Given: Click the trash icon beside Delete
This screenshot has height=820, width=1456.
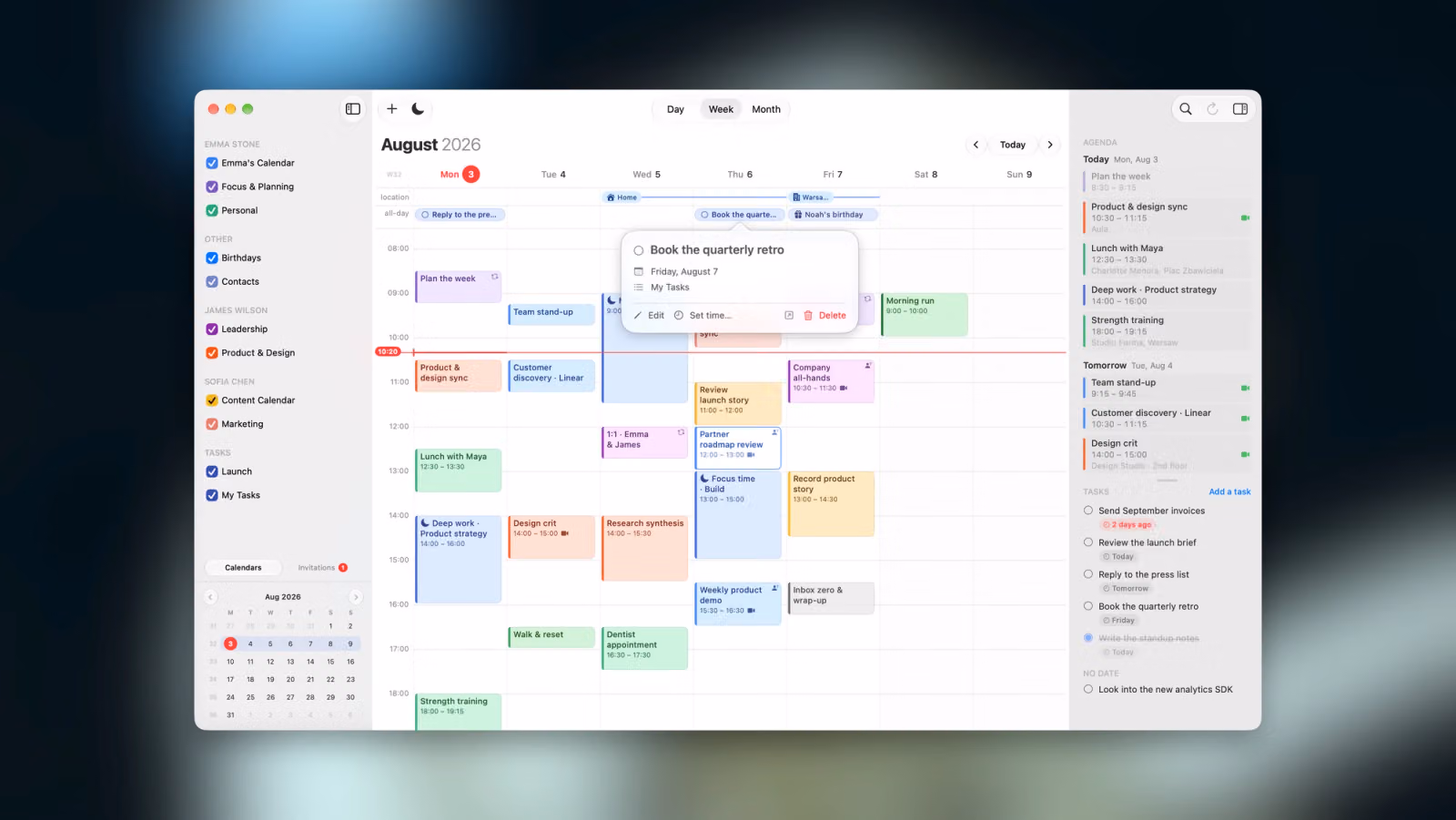Looking at the screenshot, I should pyautogui.click(x=808, y=316).
